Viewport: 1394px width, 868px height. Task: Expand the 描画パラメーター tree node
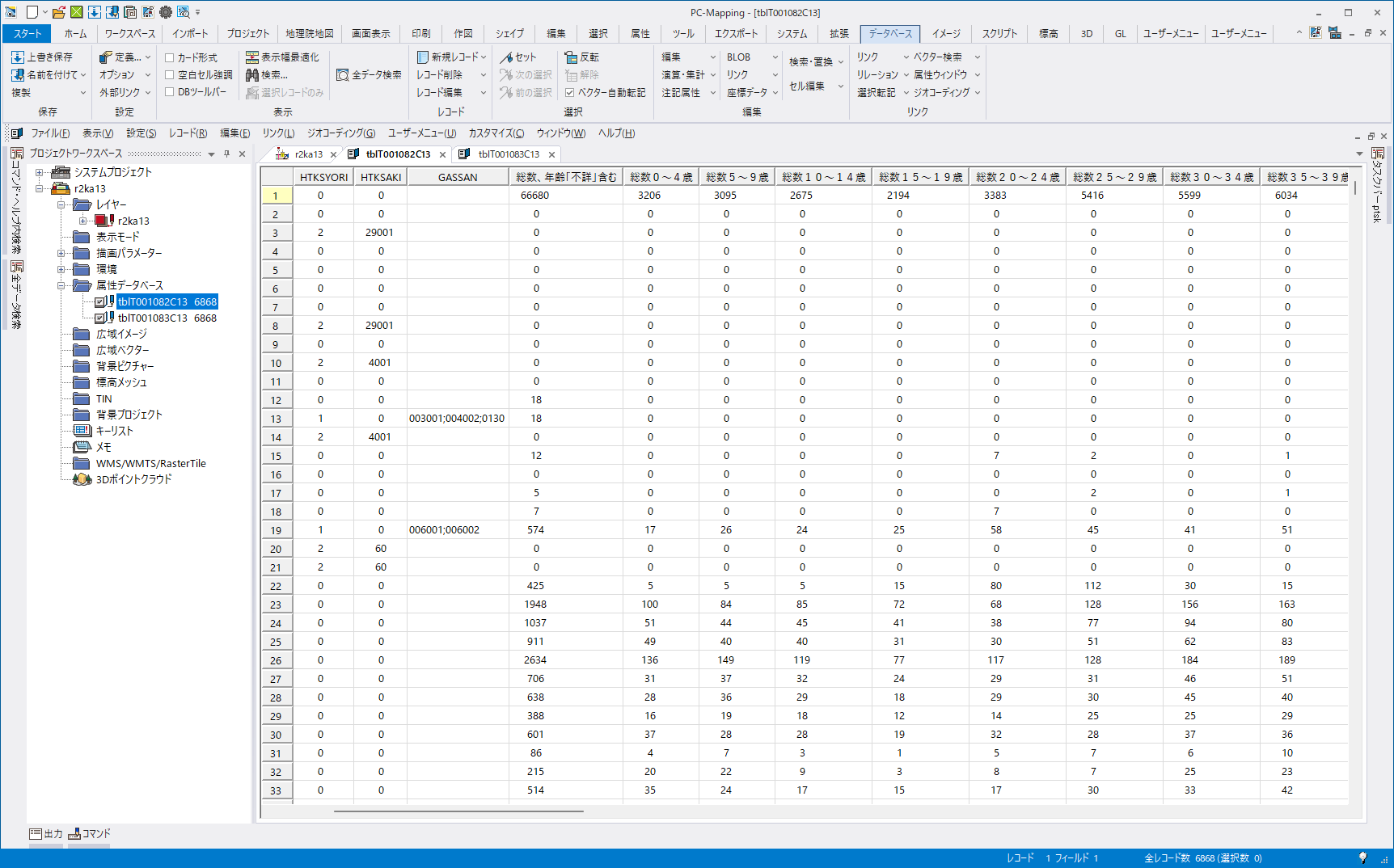point(61,253)
